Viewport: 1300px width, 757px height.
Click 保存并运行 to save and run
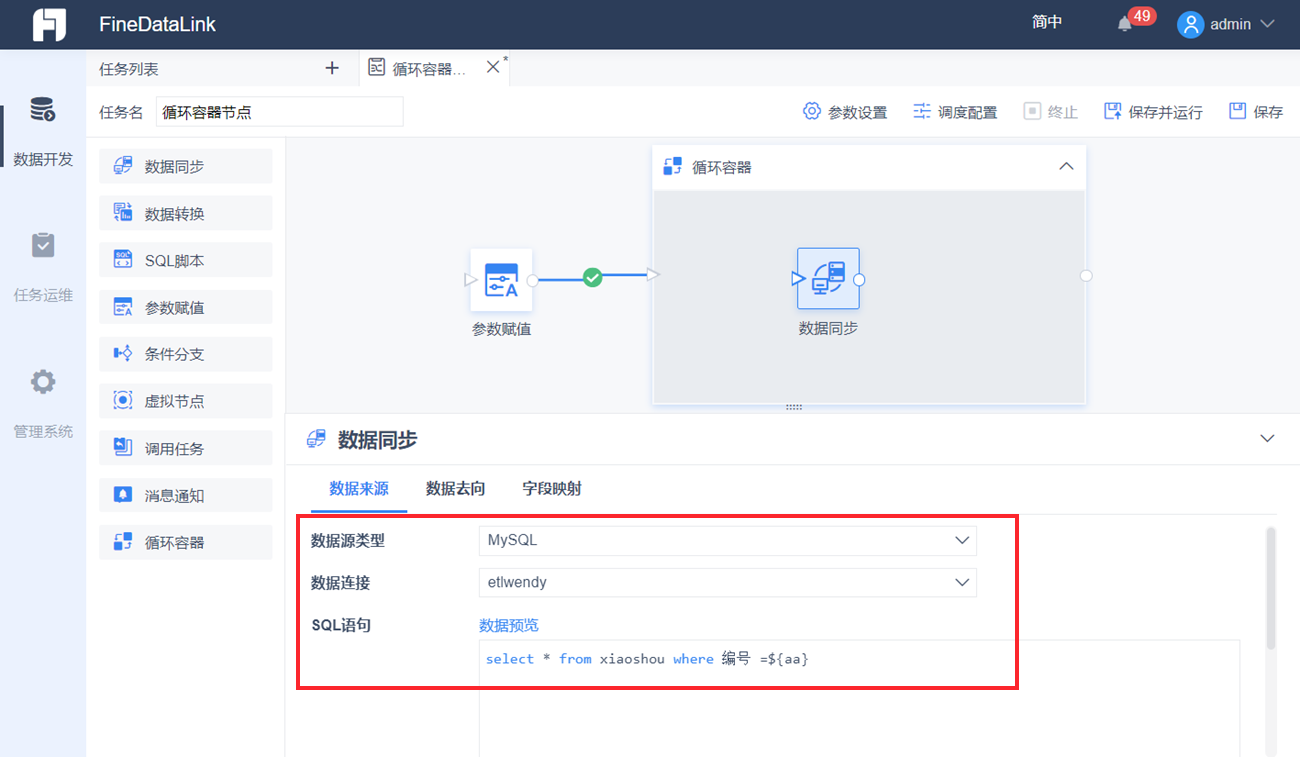point(1153,112)
